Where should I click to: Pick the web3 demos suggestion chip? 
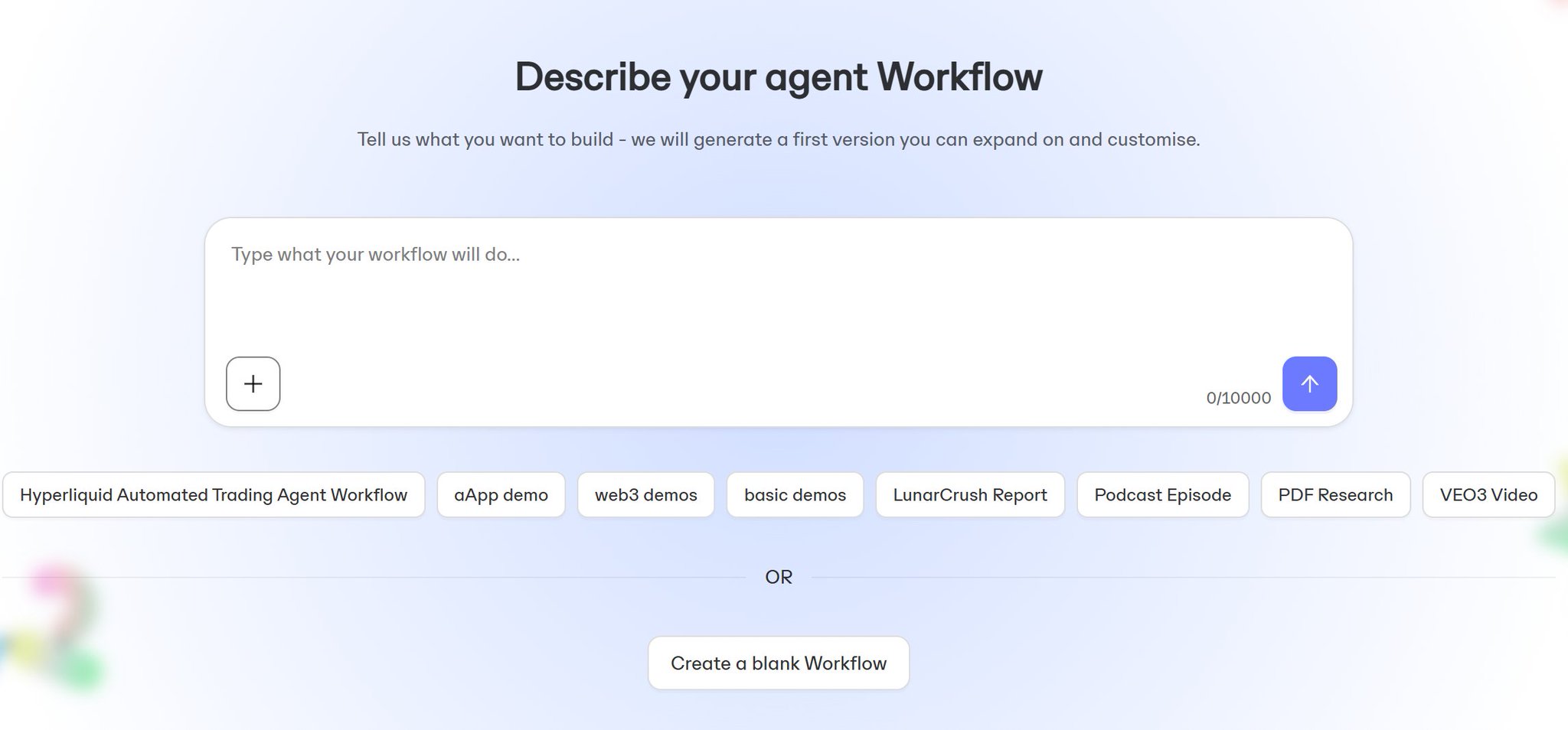click(645, 495)
